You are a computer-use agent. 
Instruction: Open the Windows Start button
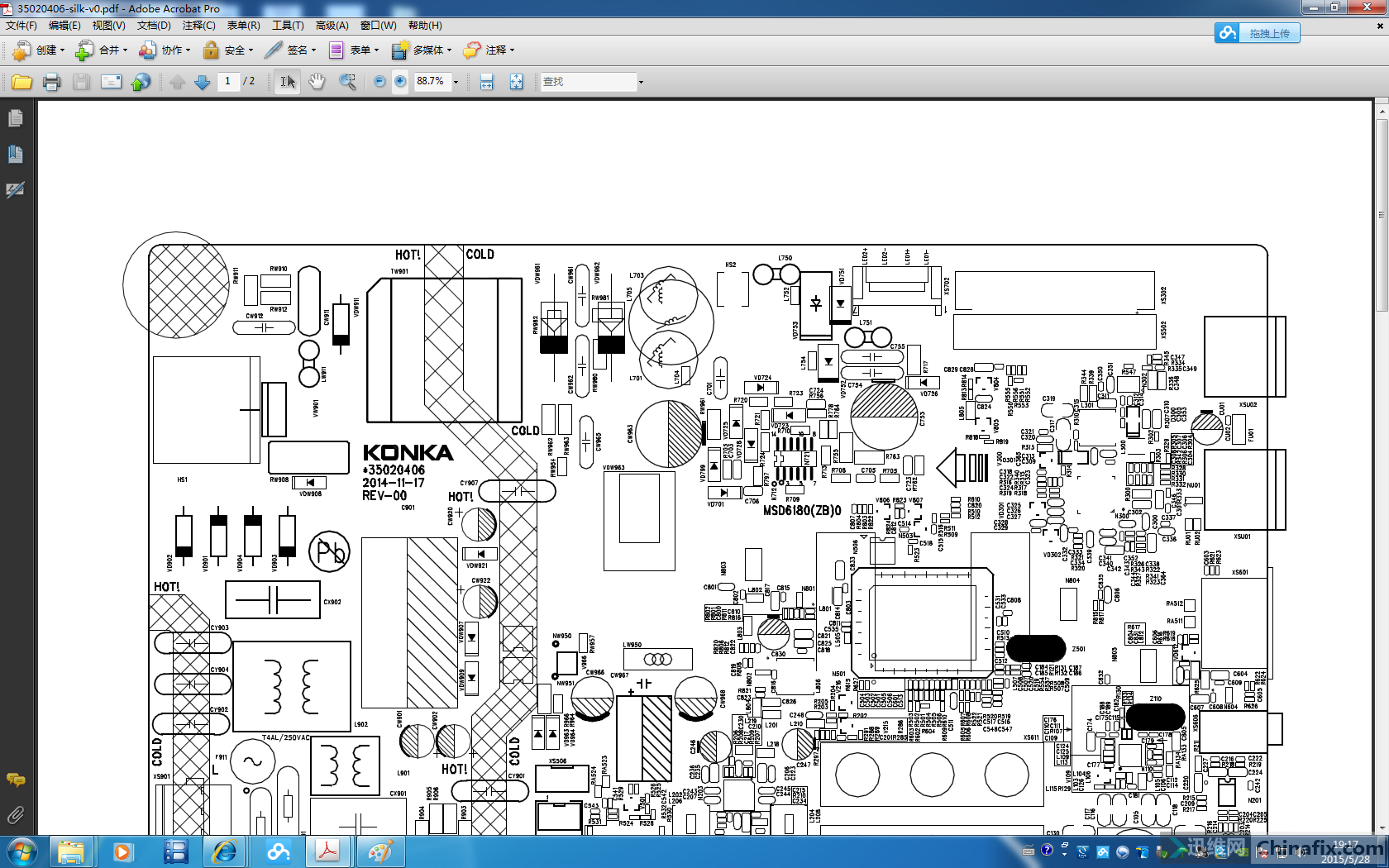pyautogui.click(x=21, y=851)
